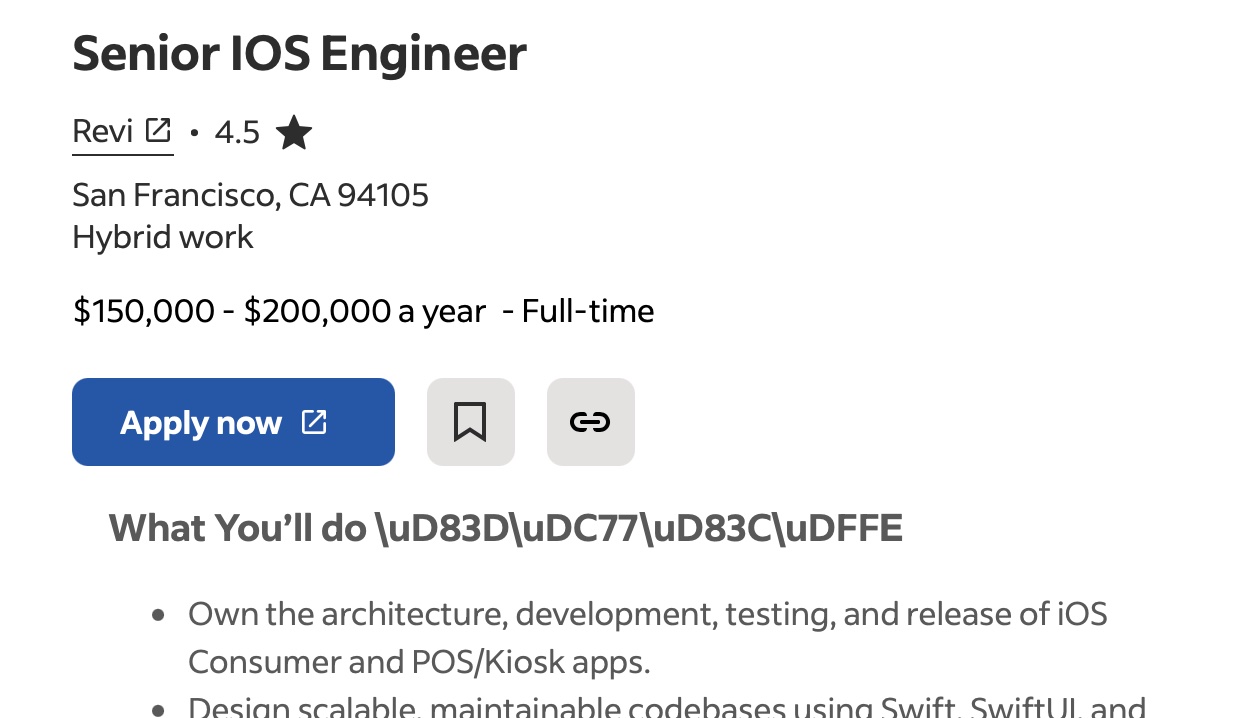Click the Consumer and POS/Kiosk apps line
Image resolution: width=1238 pixels, height=718 pixels.
pyautogui.click(x=419, y=661)
